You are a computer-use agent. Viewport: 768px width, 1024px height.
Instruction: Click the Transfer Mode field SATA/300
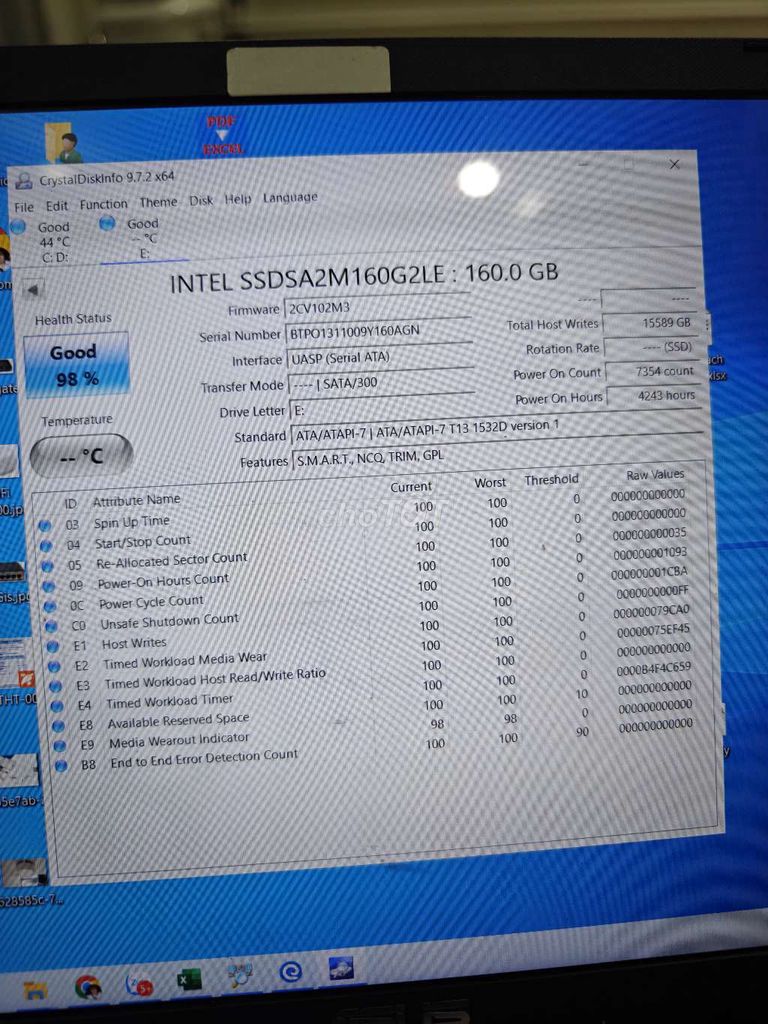click(381, 382)
